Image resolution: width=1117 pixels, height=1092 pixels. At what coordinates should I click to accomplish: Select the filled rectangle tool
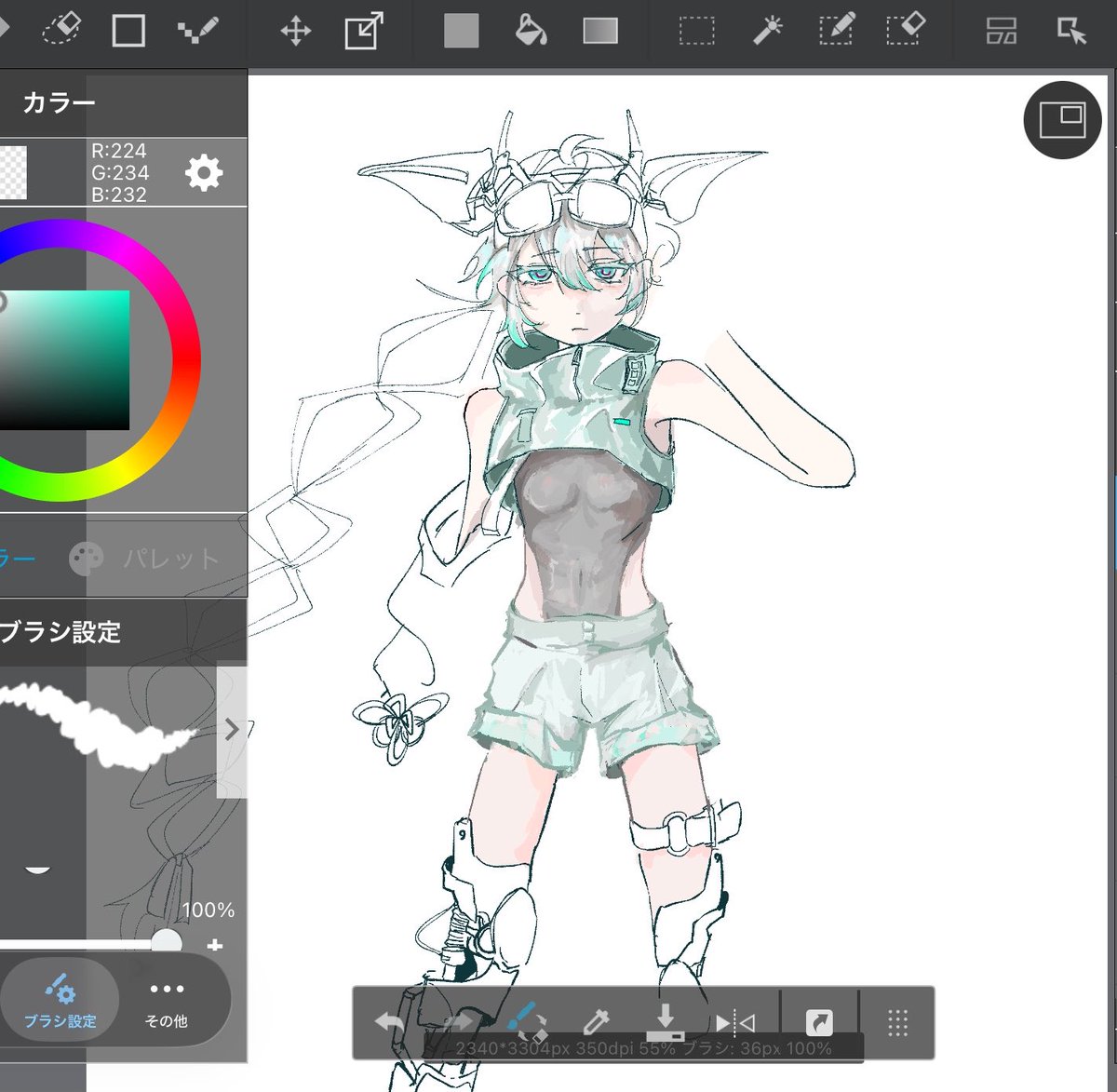(x=461, y=31)
